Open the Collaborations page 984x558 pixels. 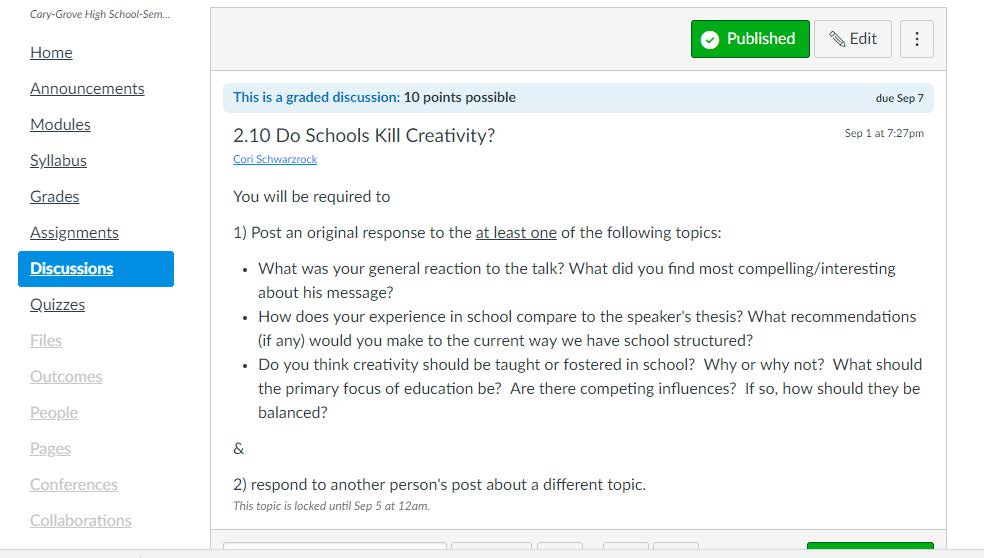81,521
